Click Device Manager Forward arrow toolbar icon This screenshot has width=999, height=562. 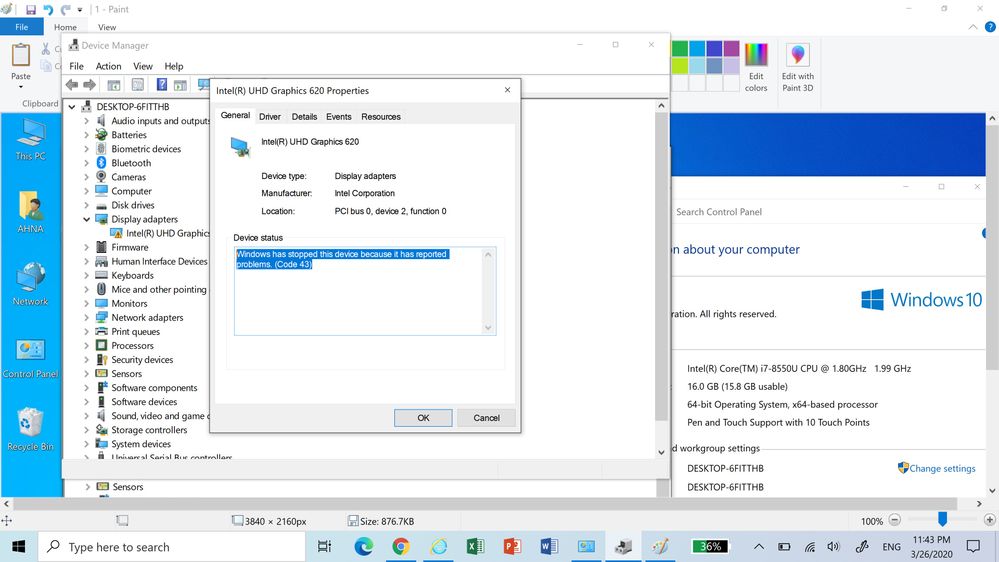90,85
